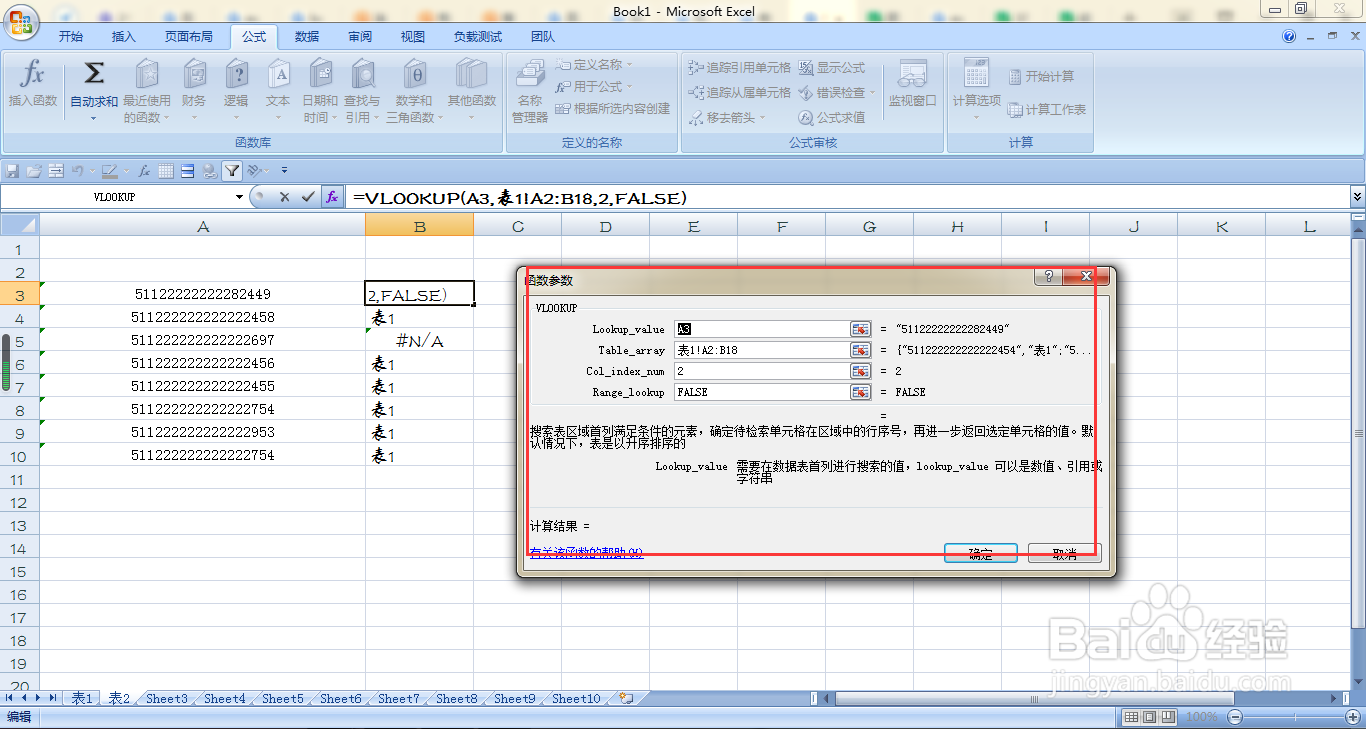Image resolution: width=1366 pixels, height=729 pixels.
Task: Expand Define Name (定义名称) dropdown
Action: point(630,64)
